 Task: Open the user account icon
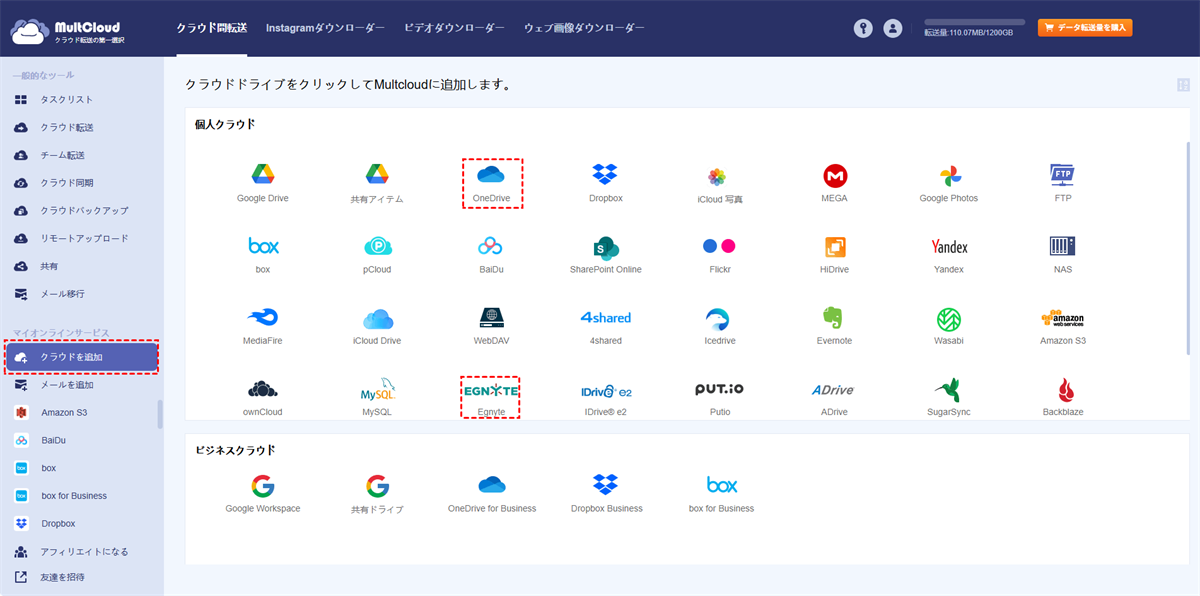[893, 29]
